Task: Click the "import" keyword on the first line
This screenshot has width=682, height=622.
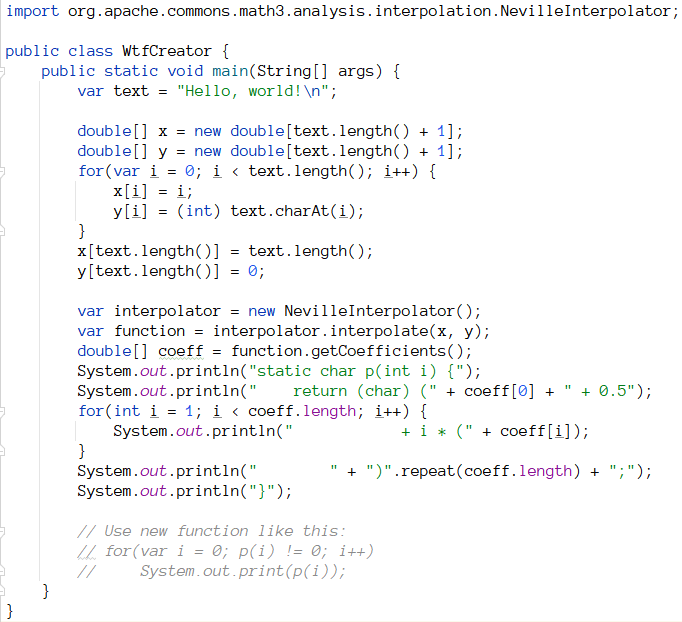Action: pyautogui.click(x=32, y=11)
